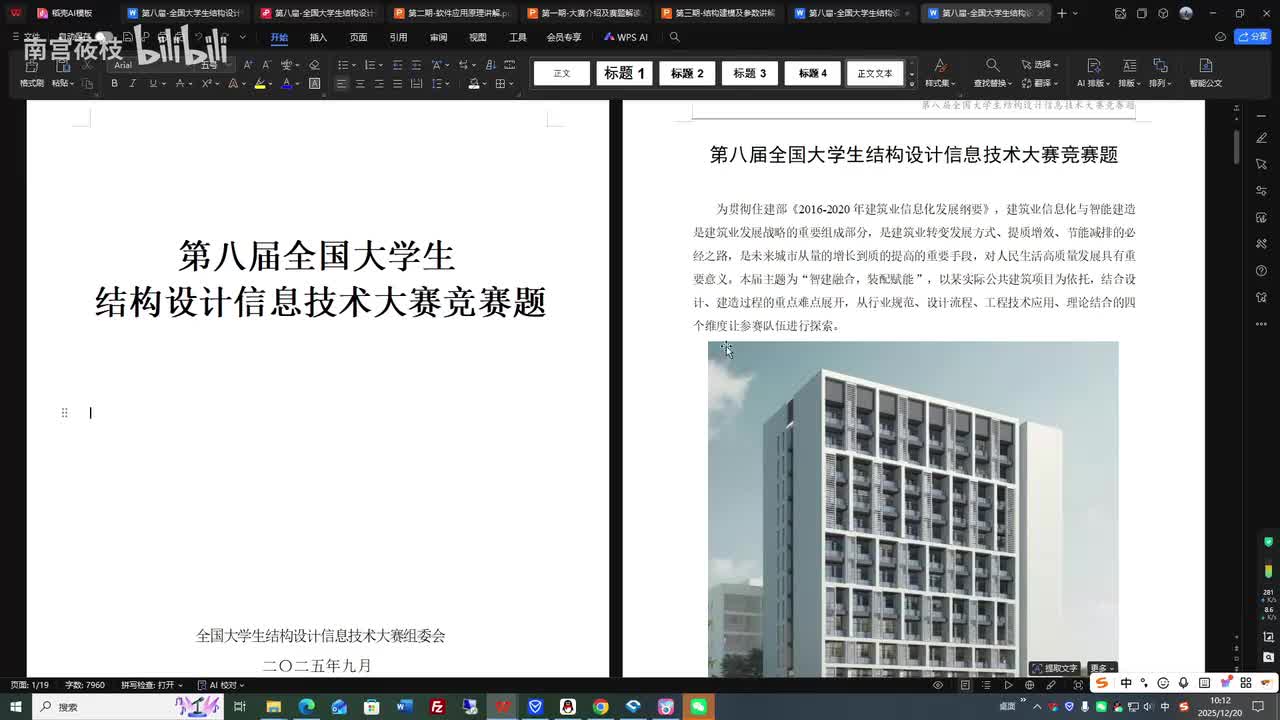Toggle the show paragraph marks button
Screen dimensions: 1280x720
coord(462,64)
